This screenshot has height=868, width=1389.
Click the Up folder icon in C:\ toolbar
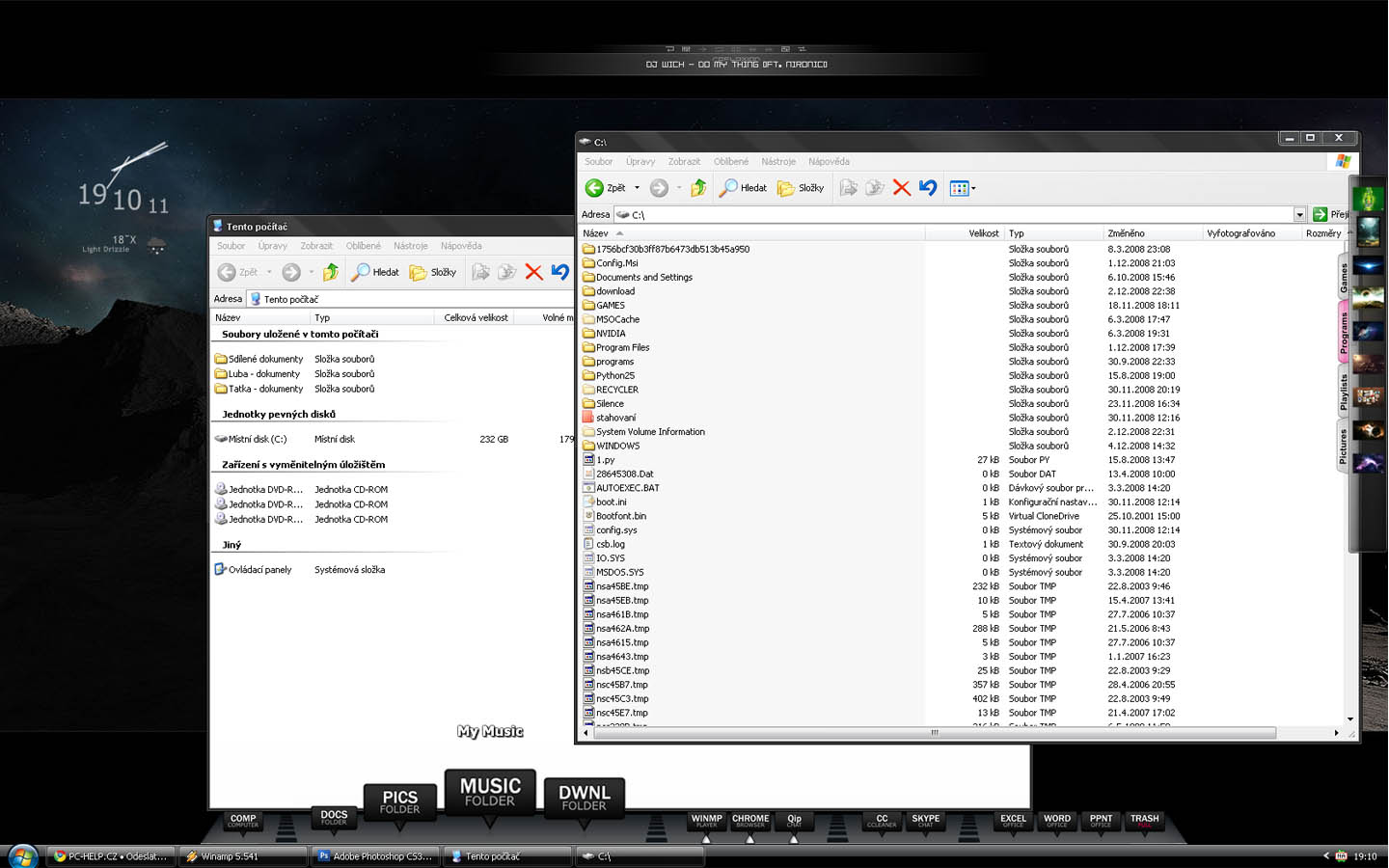point(698,188)
